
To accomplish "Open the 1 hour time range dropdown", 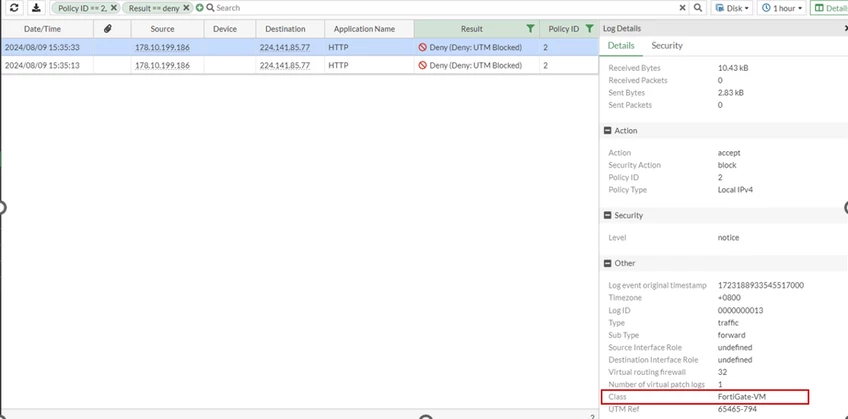I will [782, 8].
